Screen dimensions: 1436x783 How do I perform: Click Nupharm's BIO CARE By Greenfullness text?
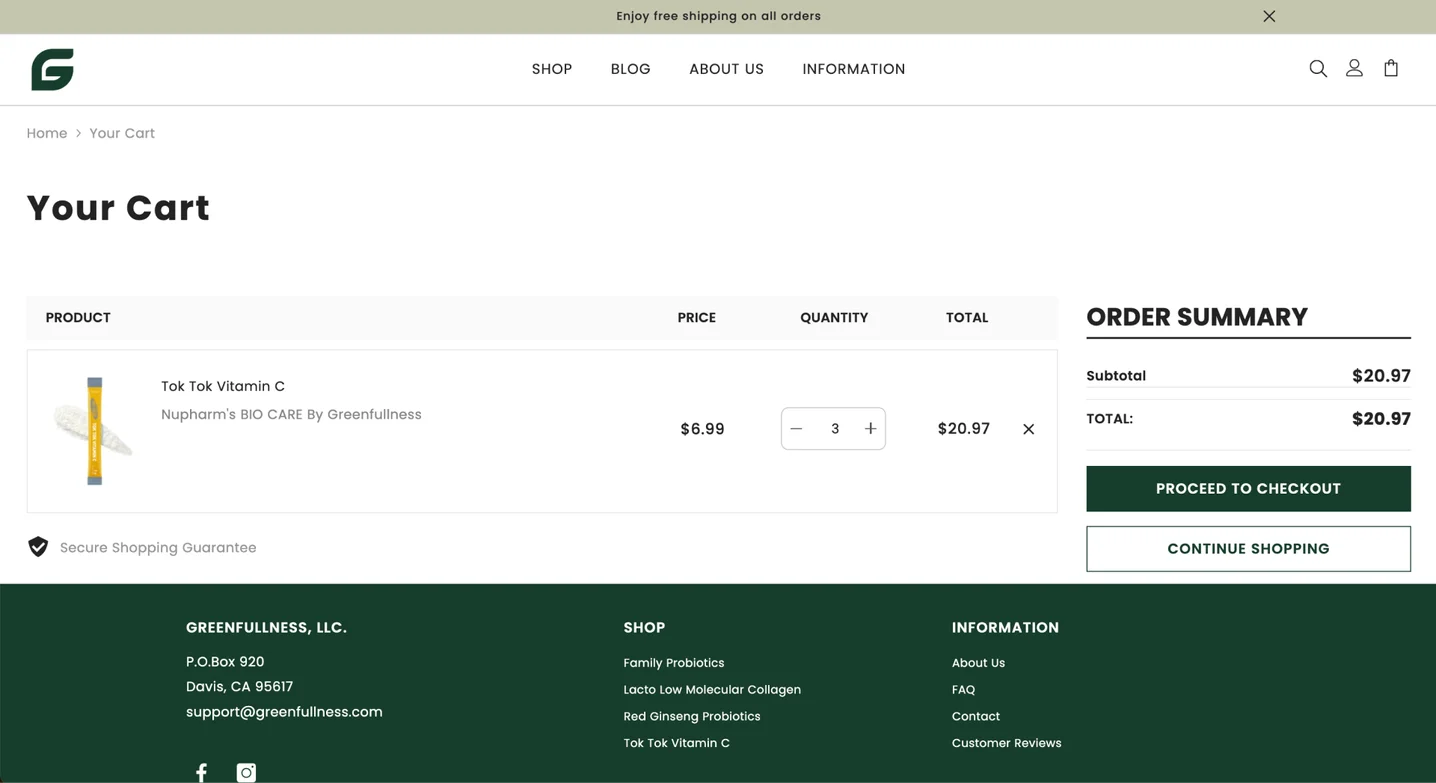pyautogui.click(x=291, y=414)
